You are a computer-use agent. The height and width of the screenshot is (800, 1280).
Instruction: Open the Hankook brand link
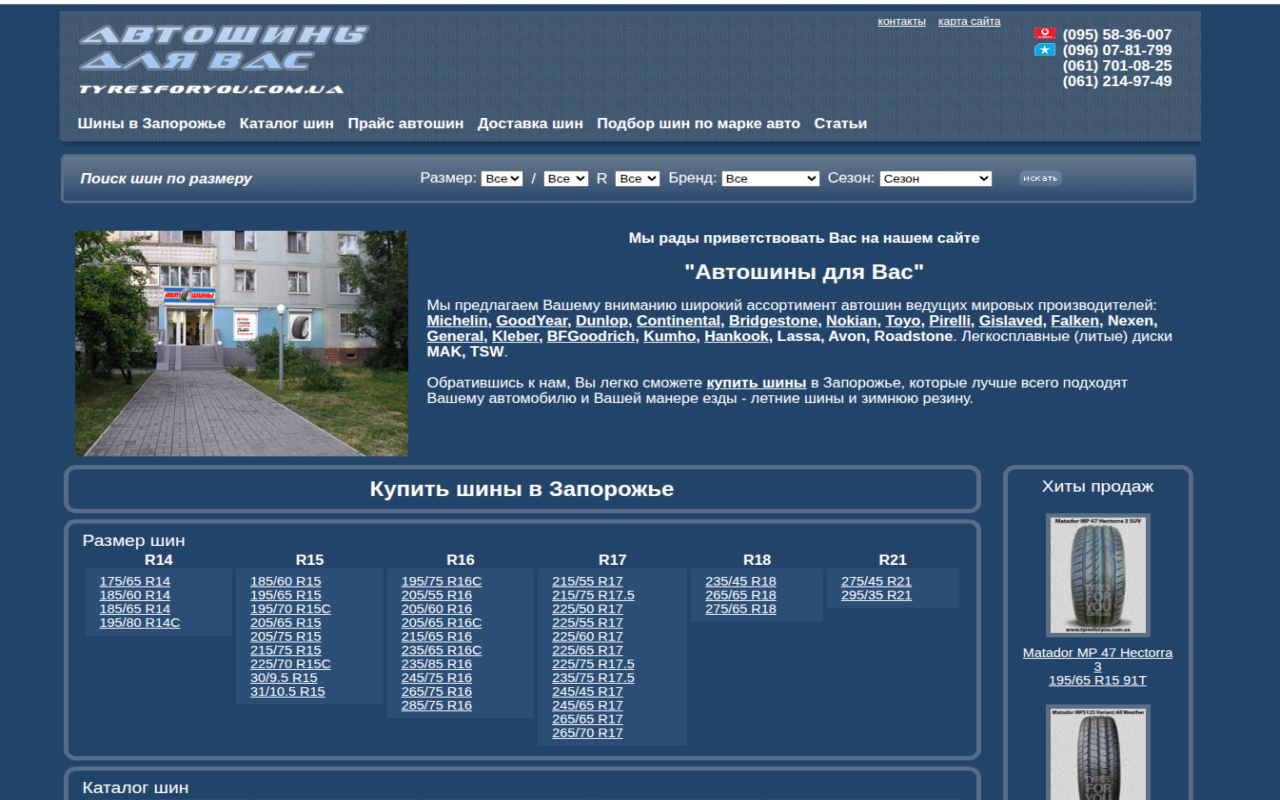point(737,336)
